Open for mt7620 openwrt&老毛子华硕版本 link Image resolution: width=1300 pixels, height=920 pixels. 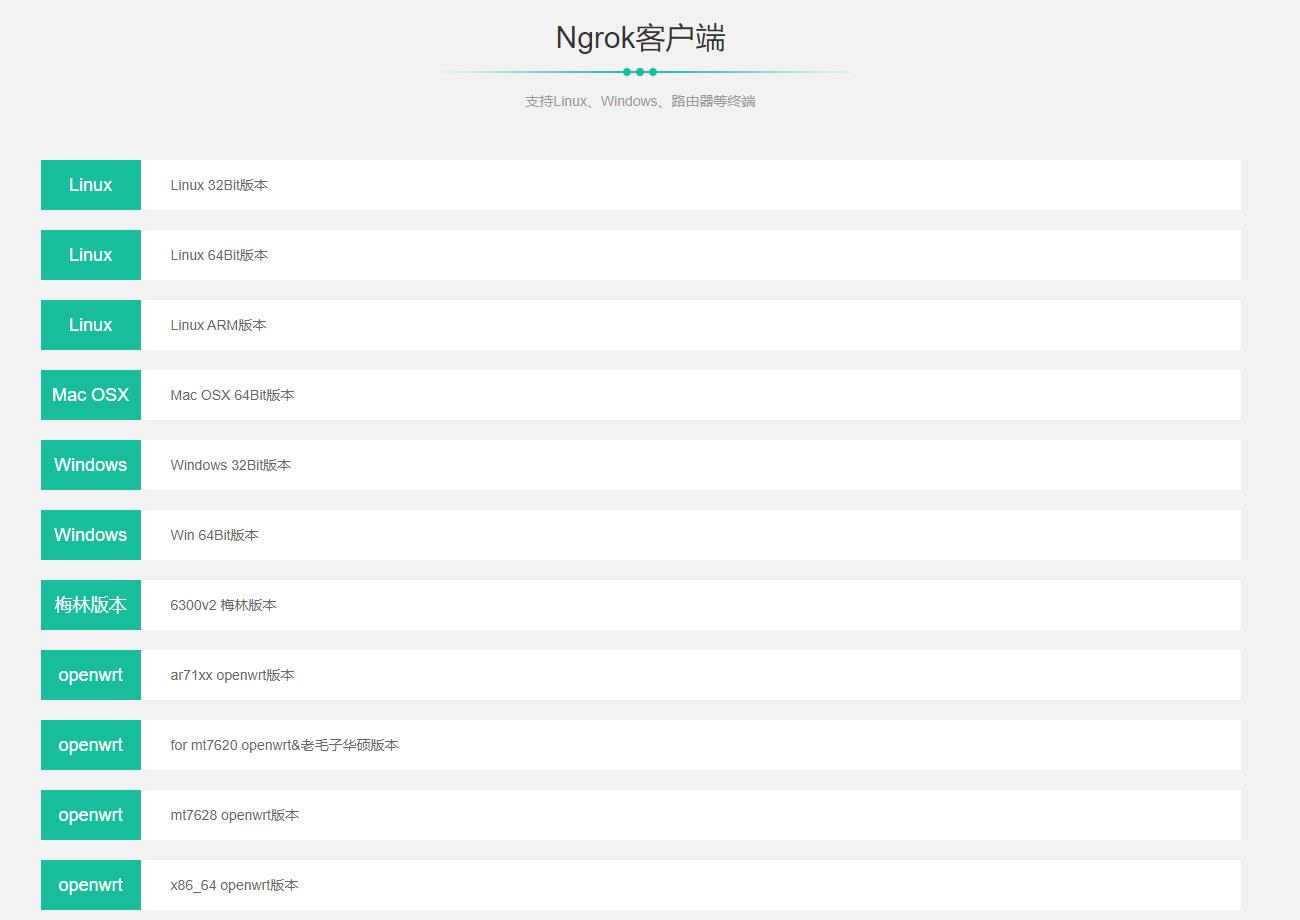[x=284, y=745]
